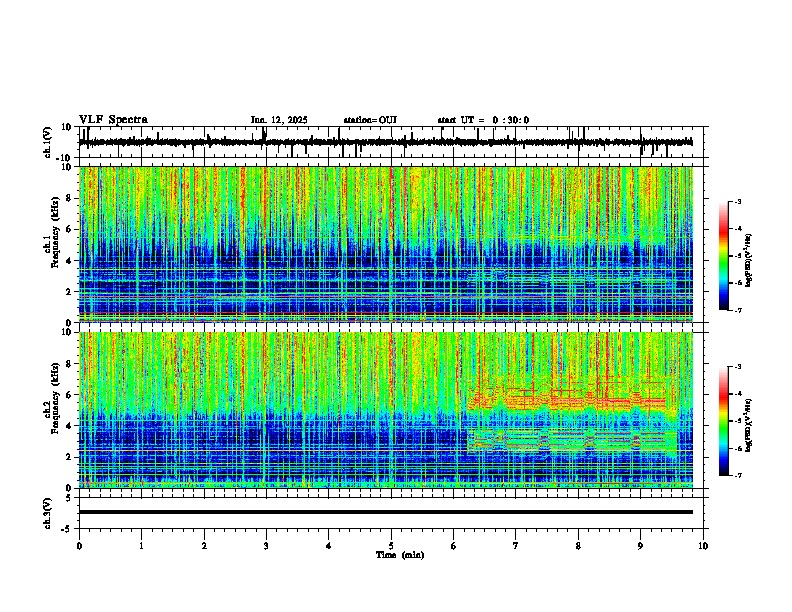Click the "ch.3(V)" axis label
This screenshot has width=792, height=612.
(48, 513)
